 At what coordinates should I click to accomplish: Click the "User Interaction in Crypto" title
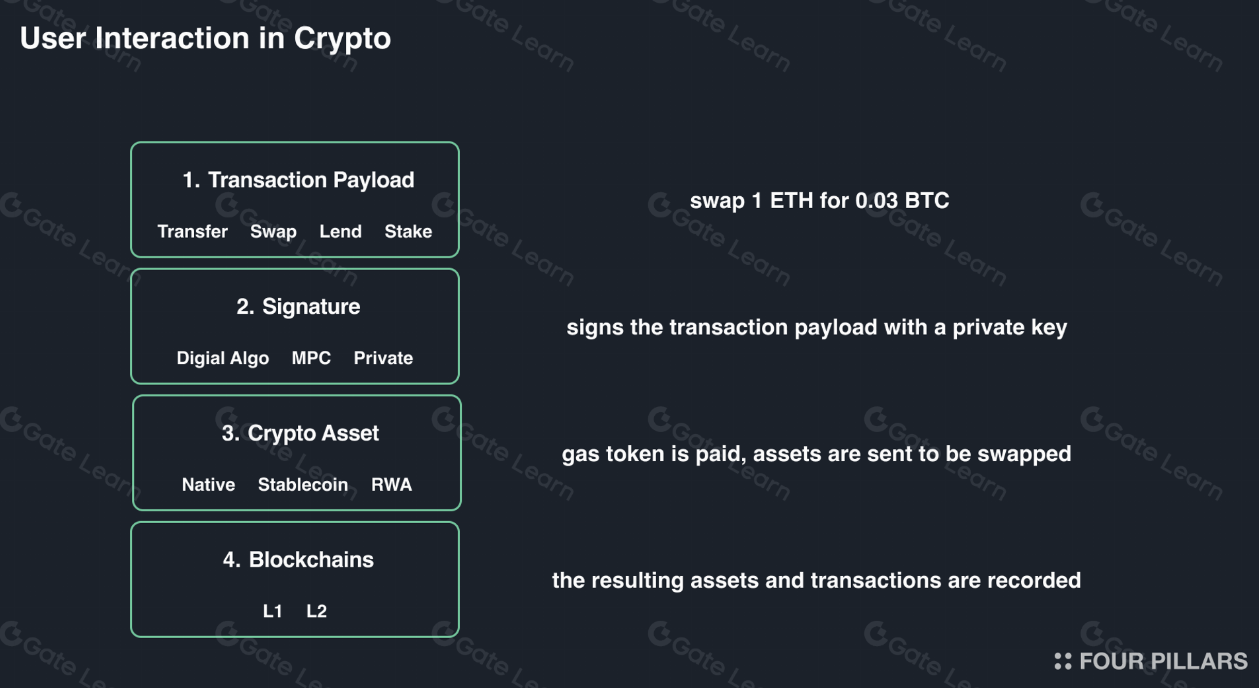(x=205, y=39)
